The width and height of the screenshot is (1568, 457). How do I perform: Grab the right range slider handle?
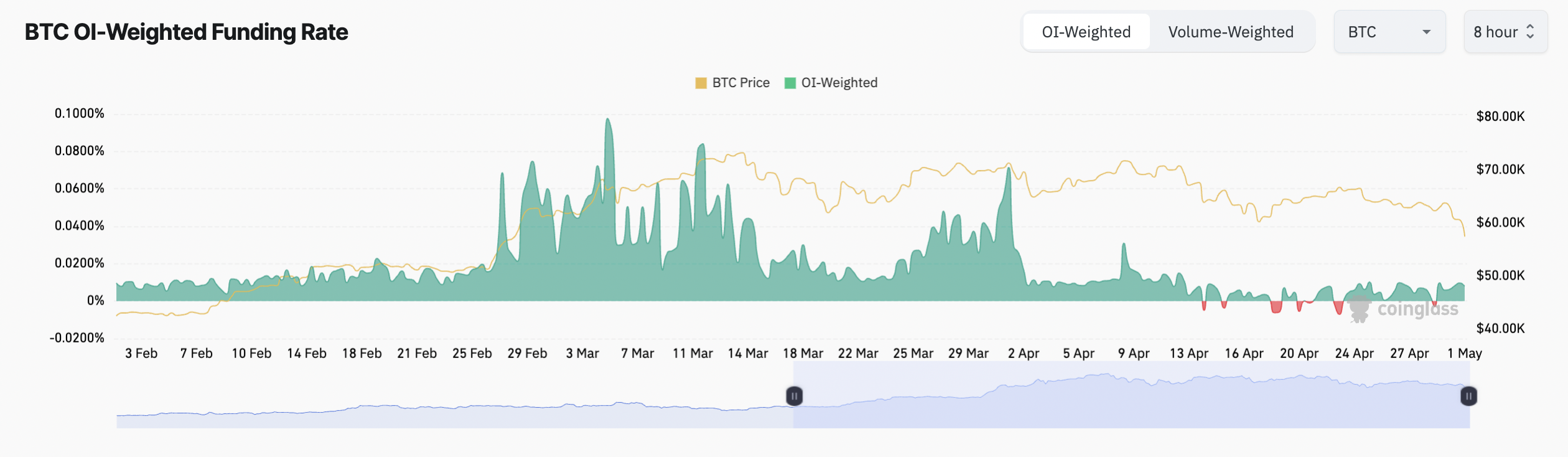point(1468,396)
